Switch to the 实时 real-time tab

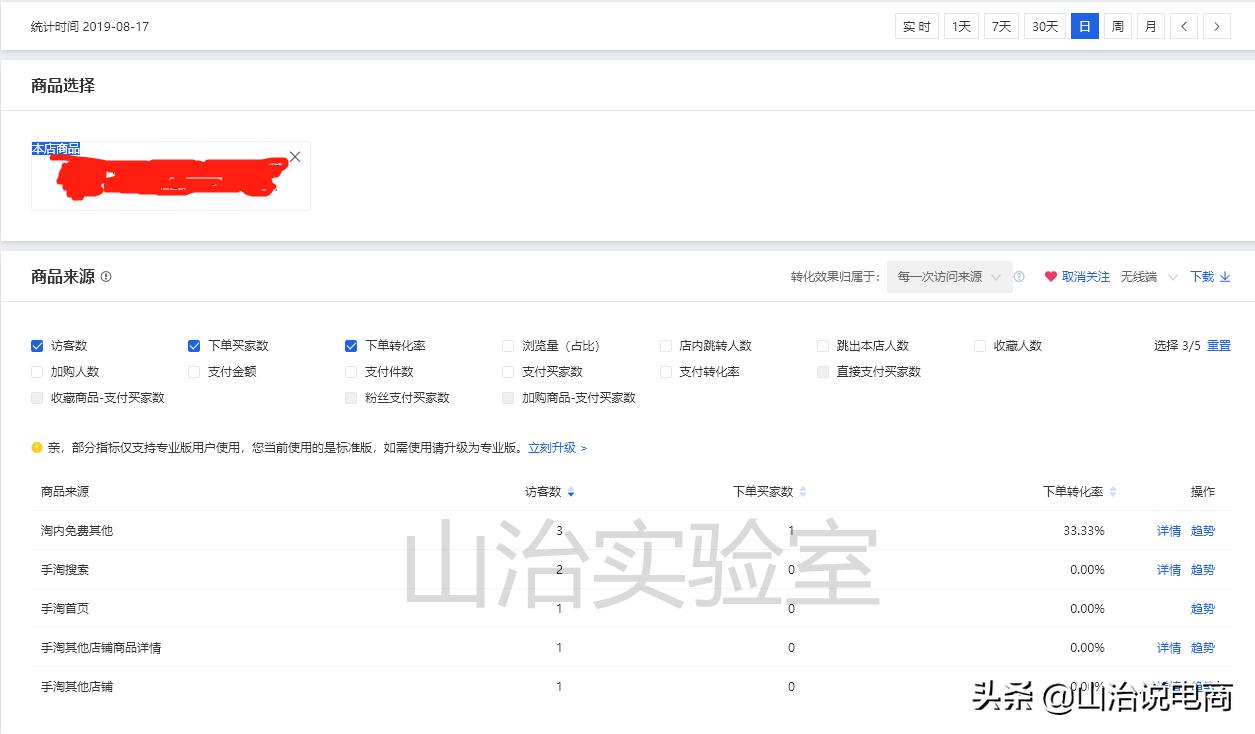(x=915, y=26)
